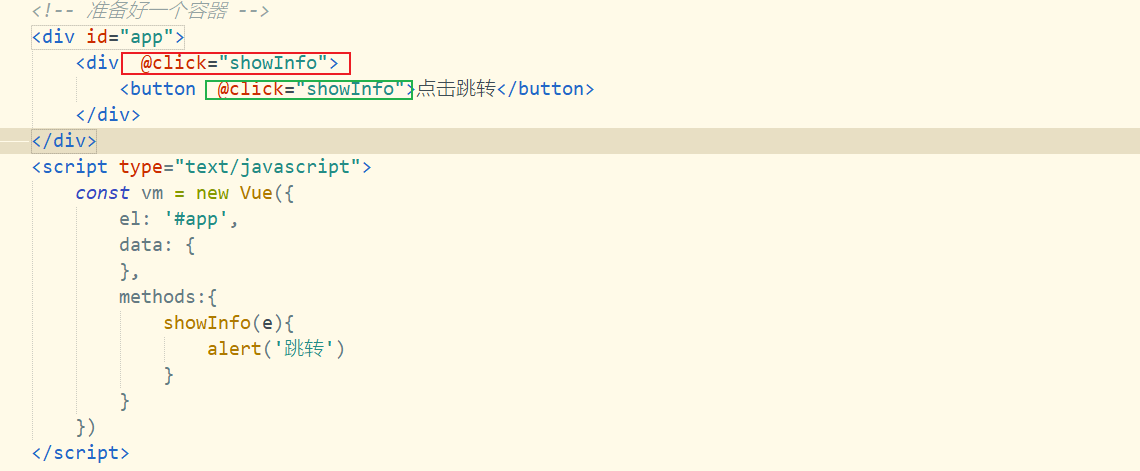Click the closing </script> tag

(80, 452)
